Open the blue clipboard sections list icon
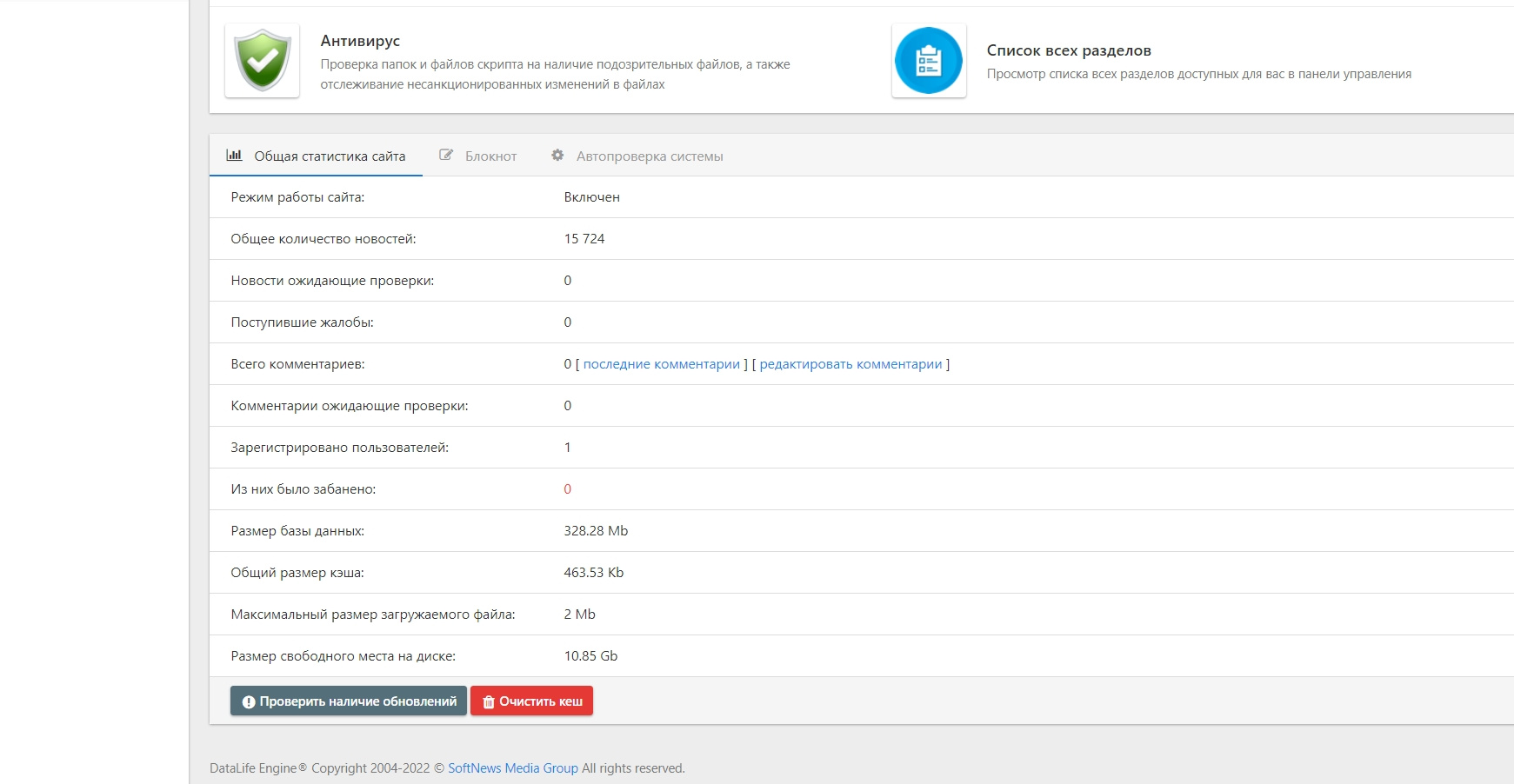The width and height of the screenshot is (1514, 784). pyautogui.click(x=929, y=61)
